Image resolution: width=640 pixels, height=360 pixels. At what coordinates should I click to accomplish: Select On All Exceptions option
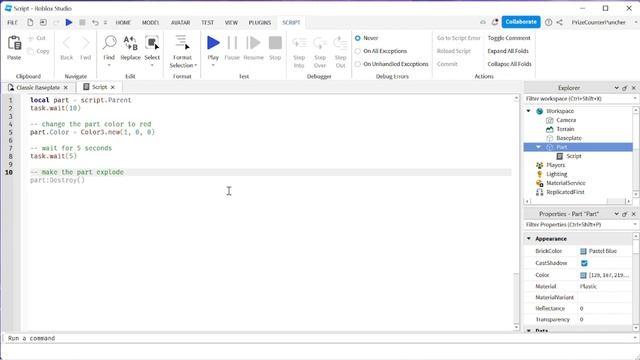pos(358,51)
